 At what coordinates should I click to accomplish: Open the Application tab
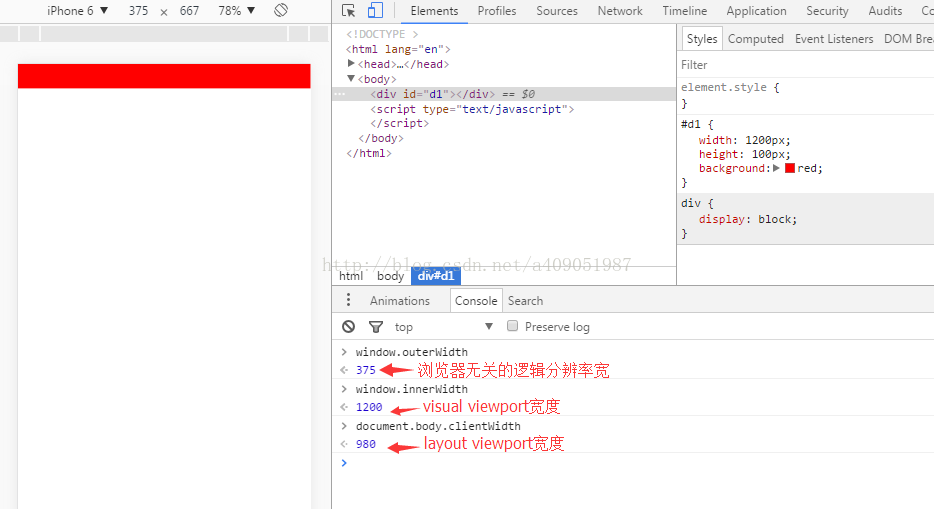[x=756, y=11]
